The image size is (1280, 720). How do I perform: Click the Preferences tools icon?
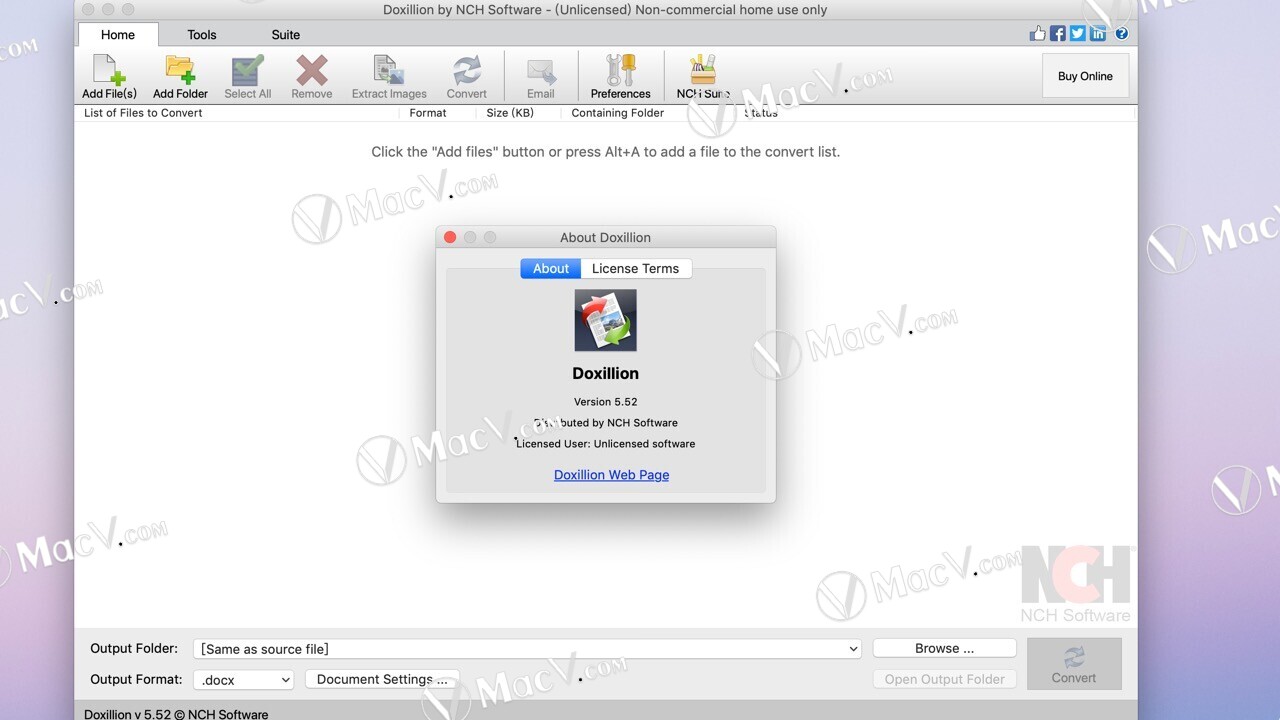click(x=620, y=70)
